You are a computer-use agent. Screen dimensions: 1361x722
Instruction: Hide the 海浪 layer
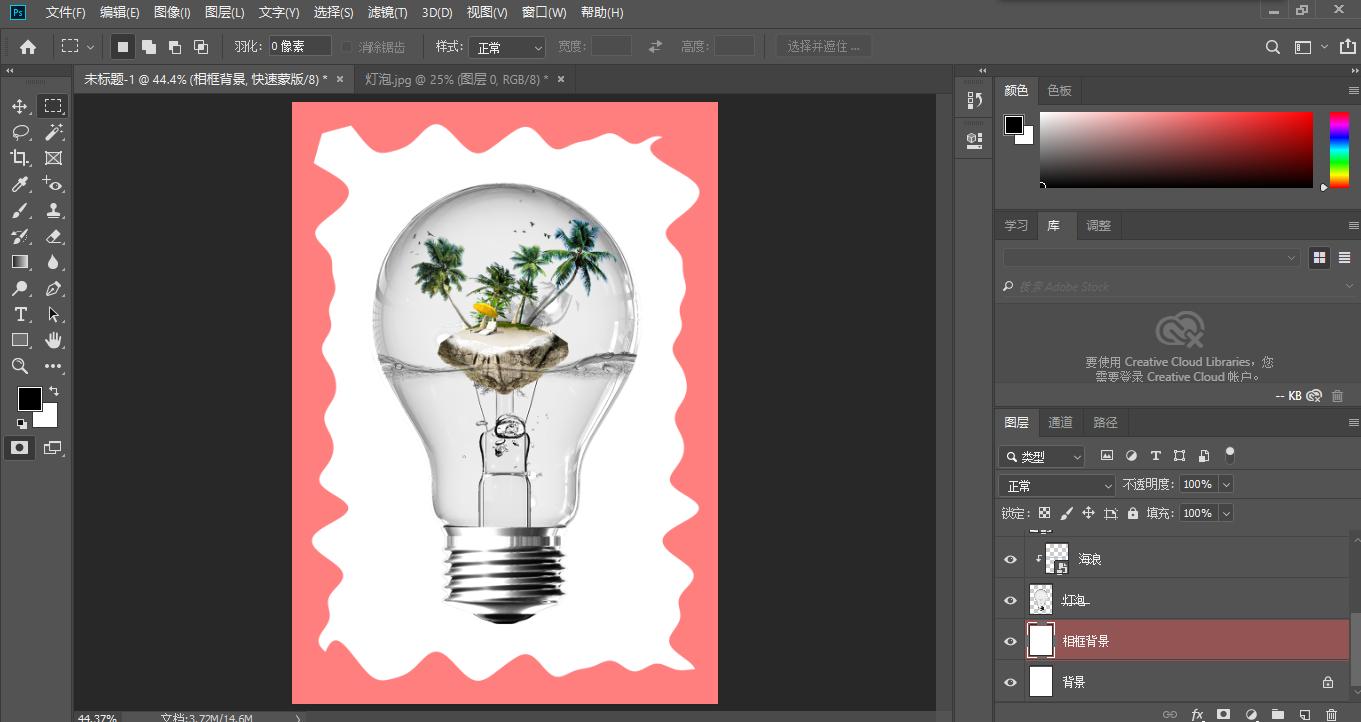click(1010, 560)
